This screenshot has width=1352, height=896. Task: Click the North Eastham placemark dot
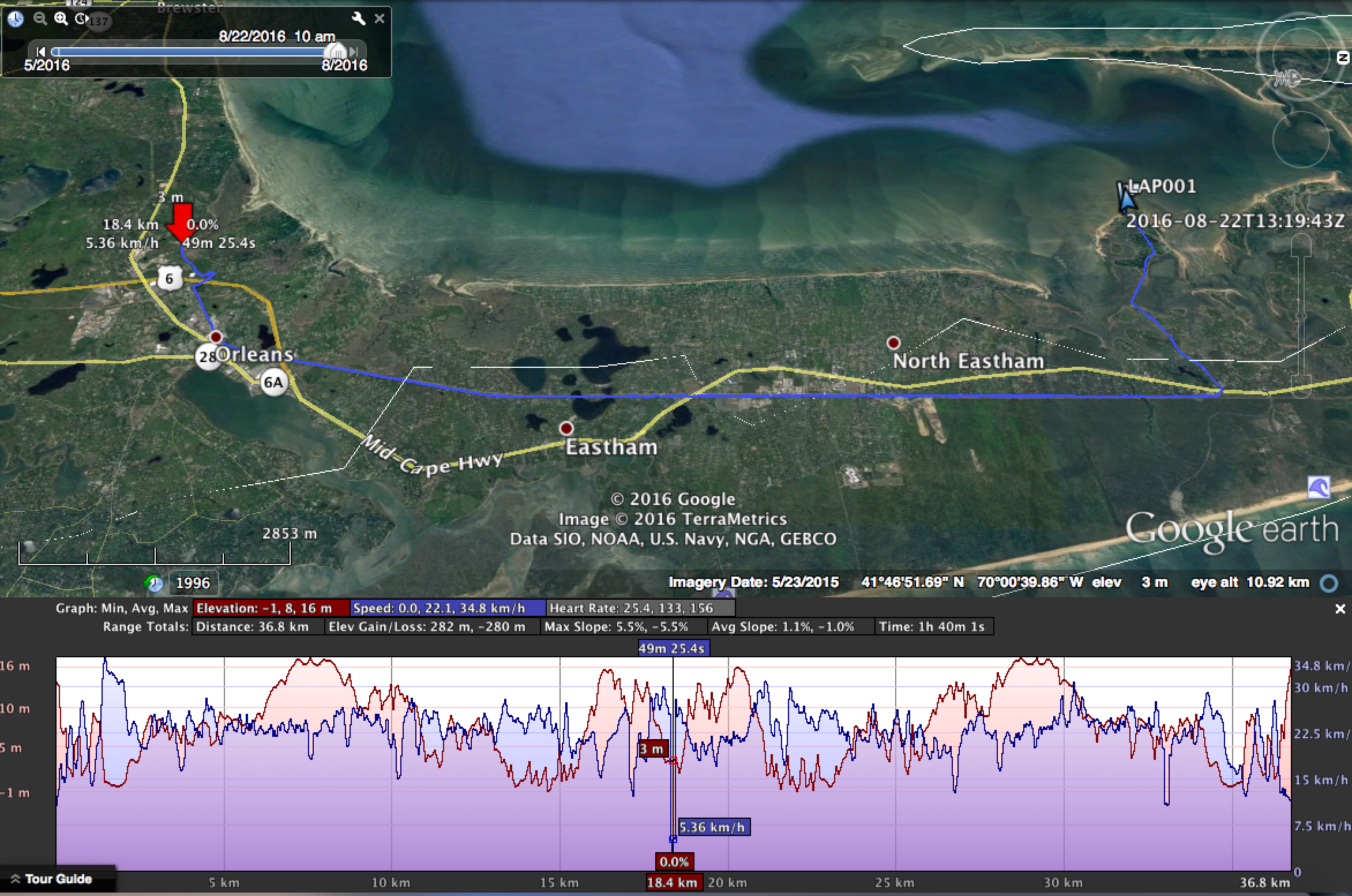pos(893,343)
